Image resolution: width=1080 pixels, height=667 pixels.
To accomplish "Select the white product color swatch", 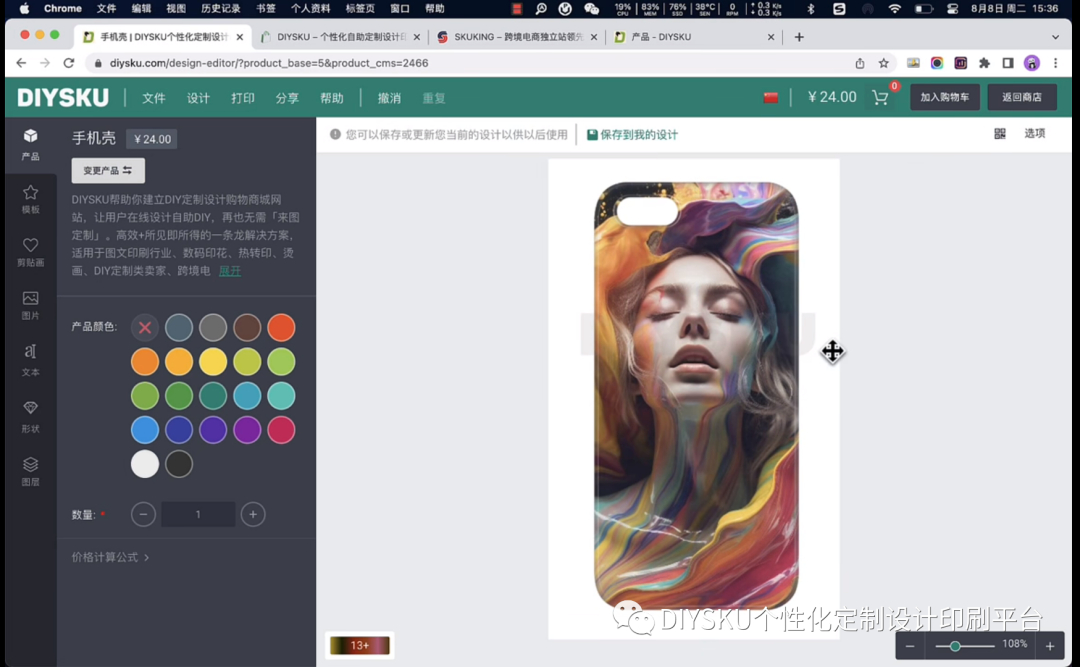I will pyautogui.click(x=145, y=464).
